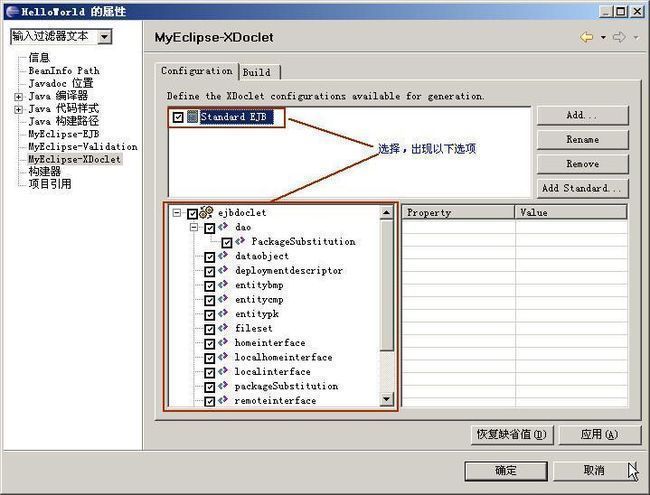The width and height of the screenshot is (650, 495).
Task: Collapse the ejbdoclet tree node
Action: click(x=177, y=213)
